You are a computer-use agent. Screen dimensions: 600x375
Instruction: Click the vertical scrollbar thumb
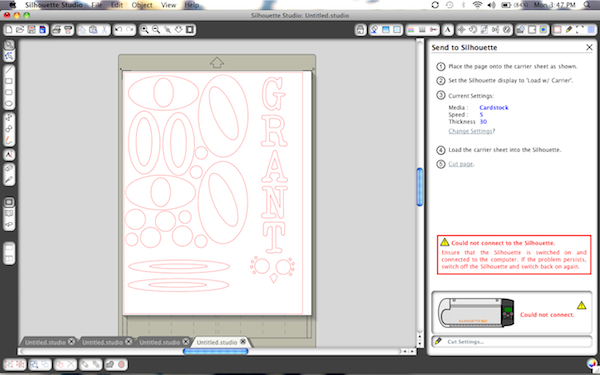(x=420, y=187)
